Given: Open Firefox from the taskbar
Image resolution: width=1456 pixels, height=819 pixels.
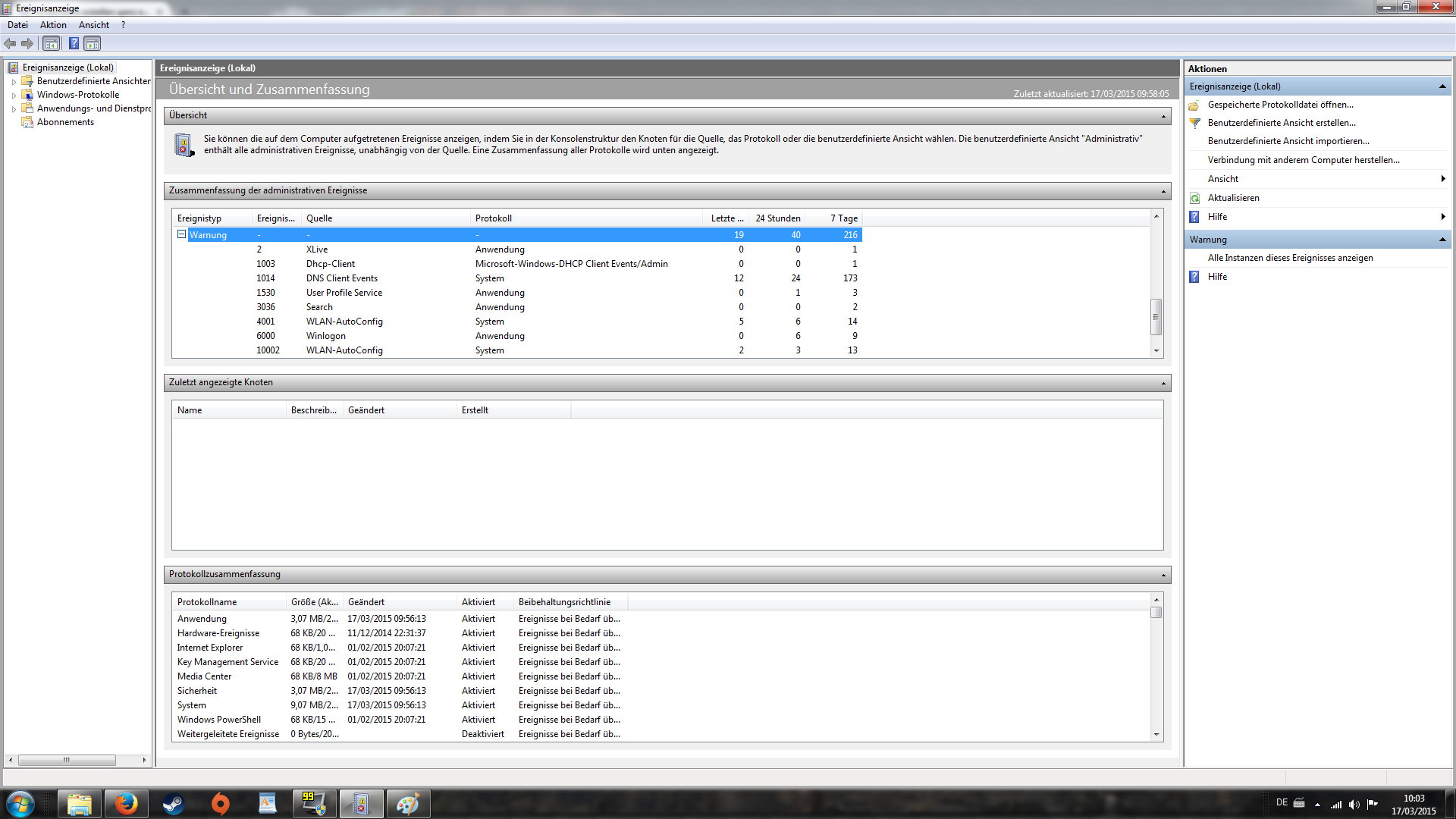Looking at the screenshot, I should point(126,803).
